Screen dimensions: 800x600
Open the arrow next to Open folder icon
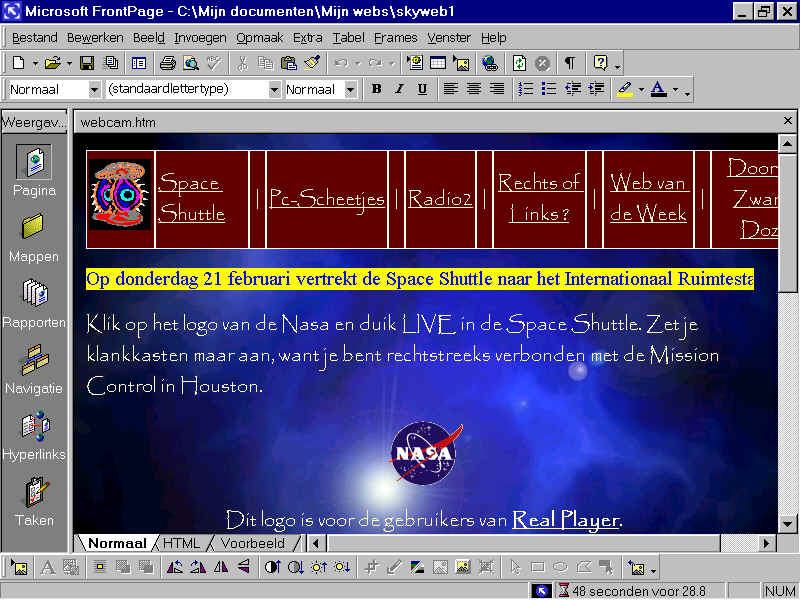click(69, 64)
